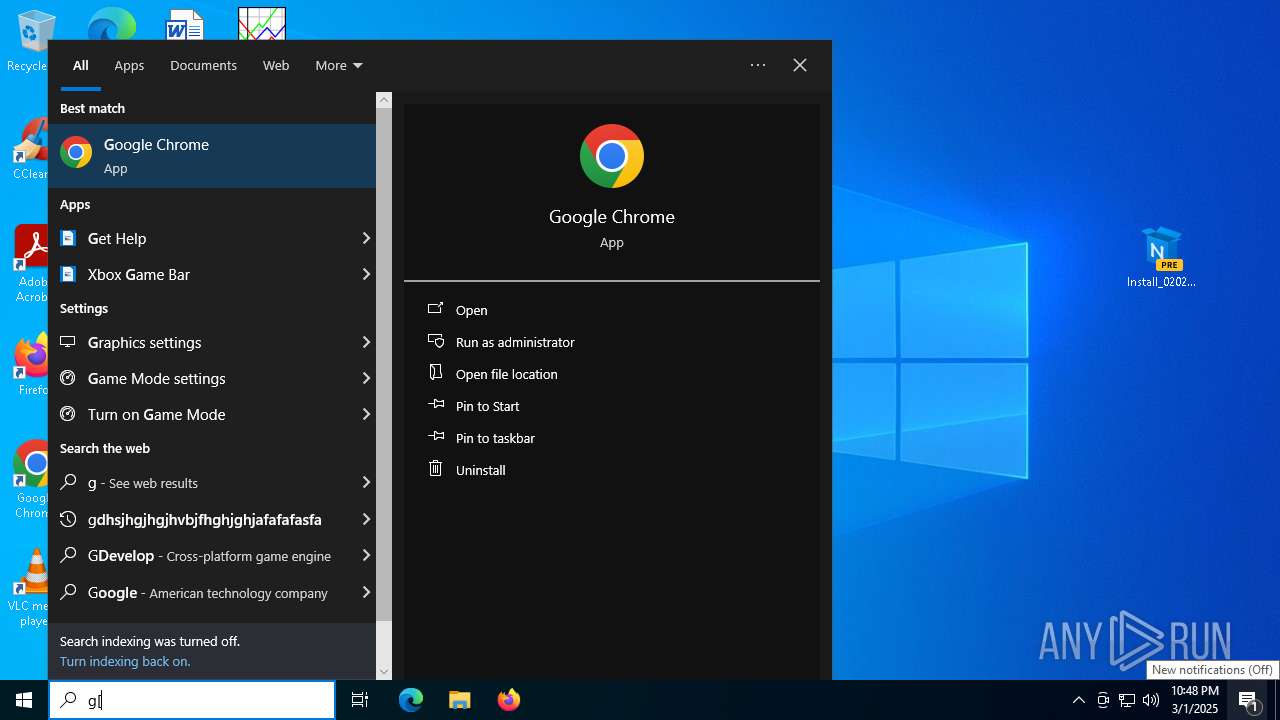Screen dimensions: 1280x720
Task: Click 'Search indexing was turned off.' message
Action: point(150,641)
